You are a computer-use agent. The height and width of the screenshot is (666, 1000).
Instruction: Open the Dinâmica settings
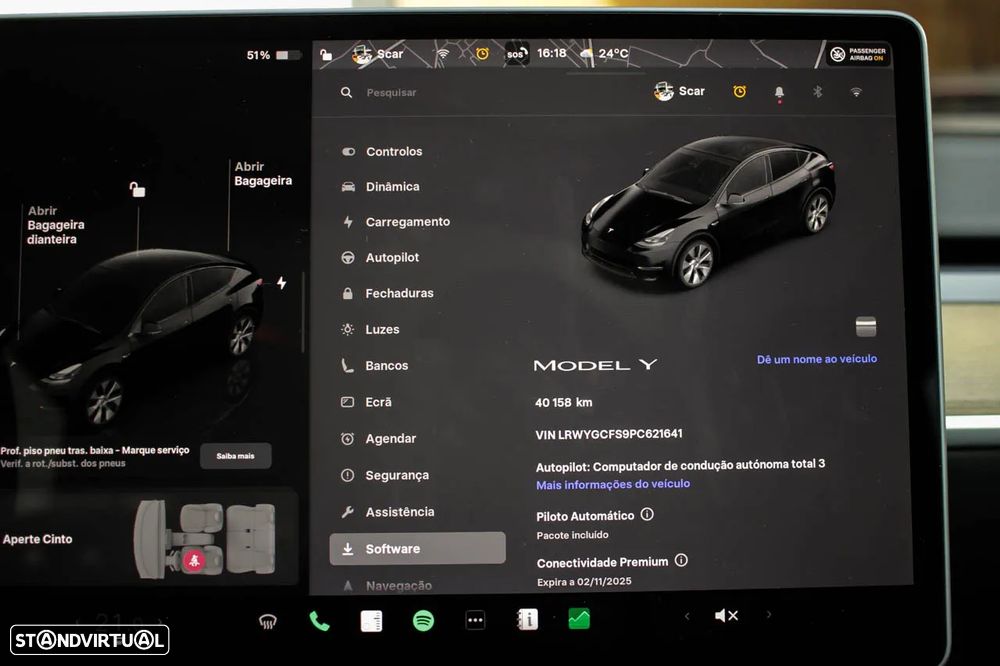[381, 187]
